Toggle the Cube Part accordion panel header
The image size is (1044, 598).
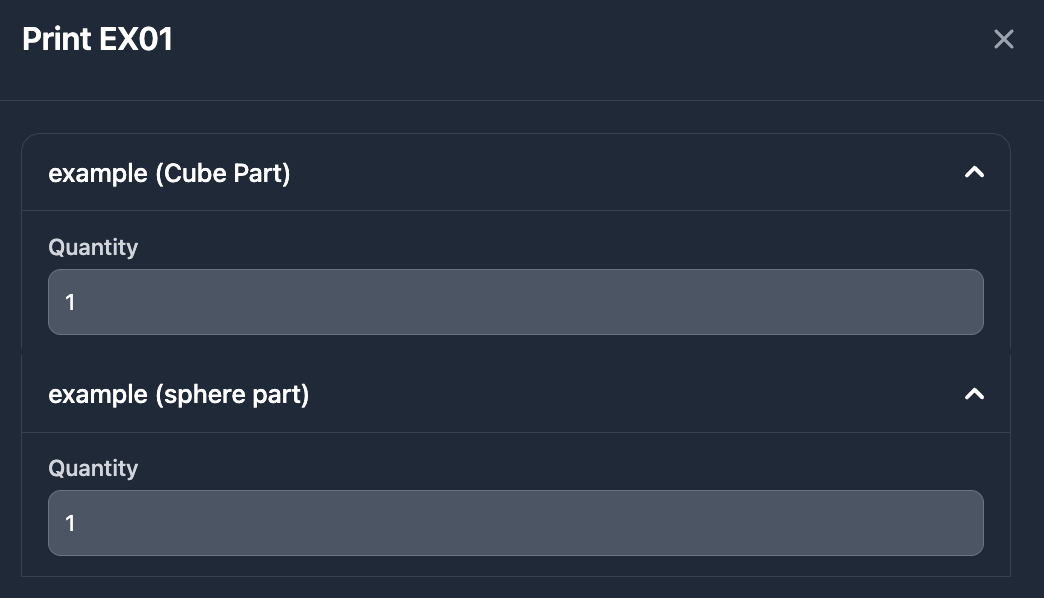tap(515, 173)
